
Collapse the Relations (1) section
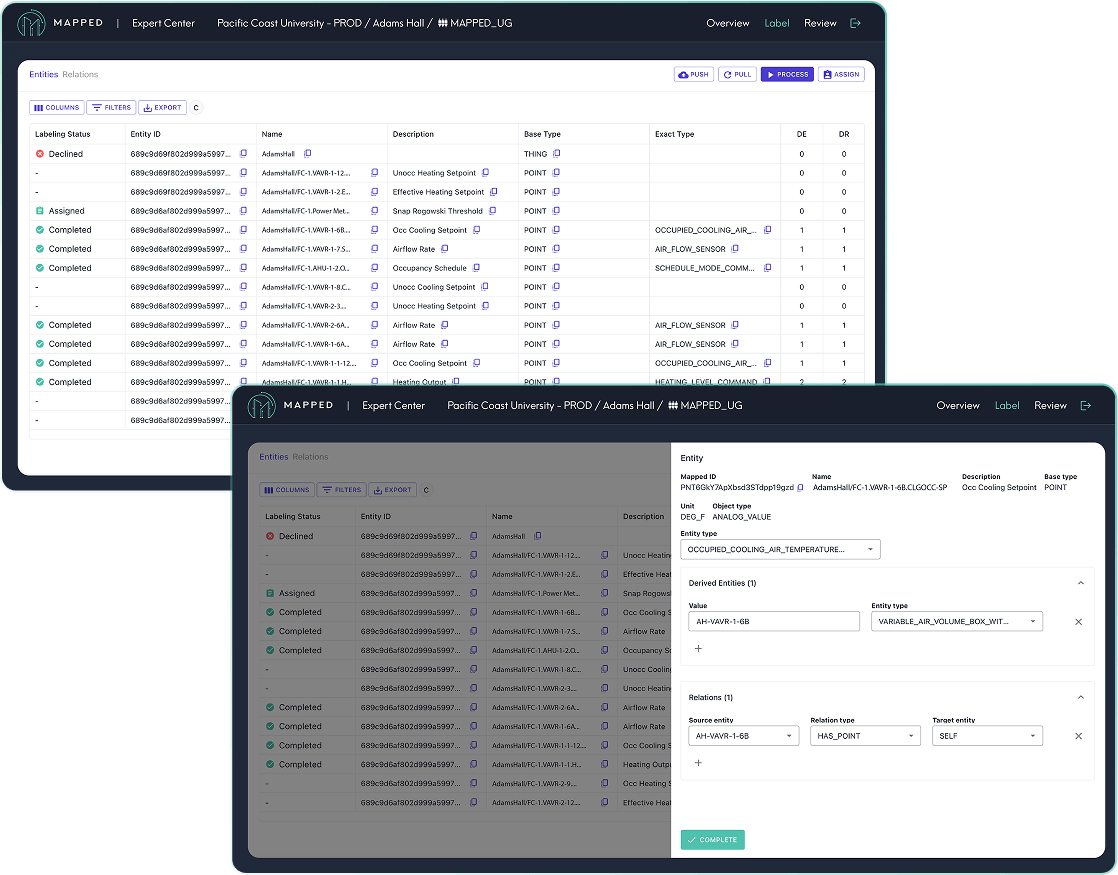(1080, 697)
